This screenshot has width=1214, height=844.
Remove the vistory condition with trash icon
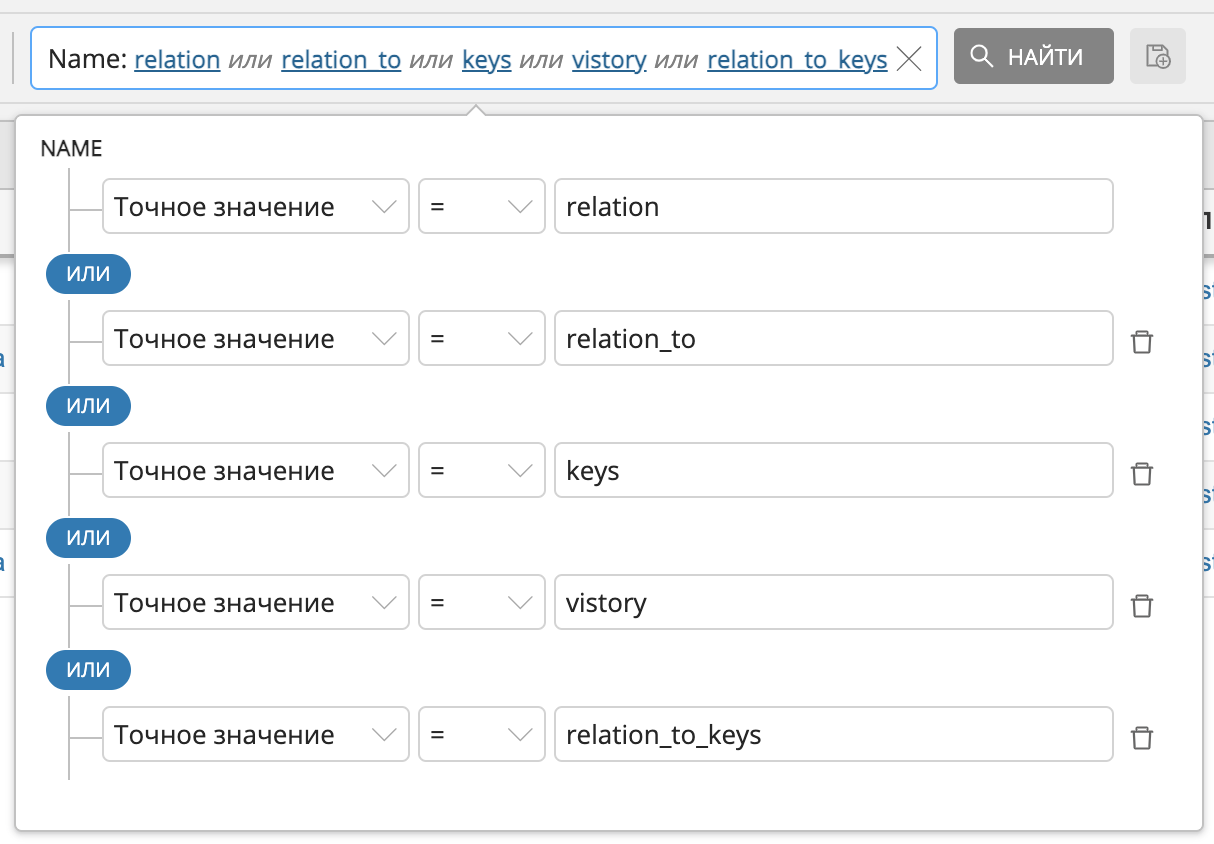coord(1141,605)
